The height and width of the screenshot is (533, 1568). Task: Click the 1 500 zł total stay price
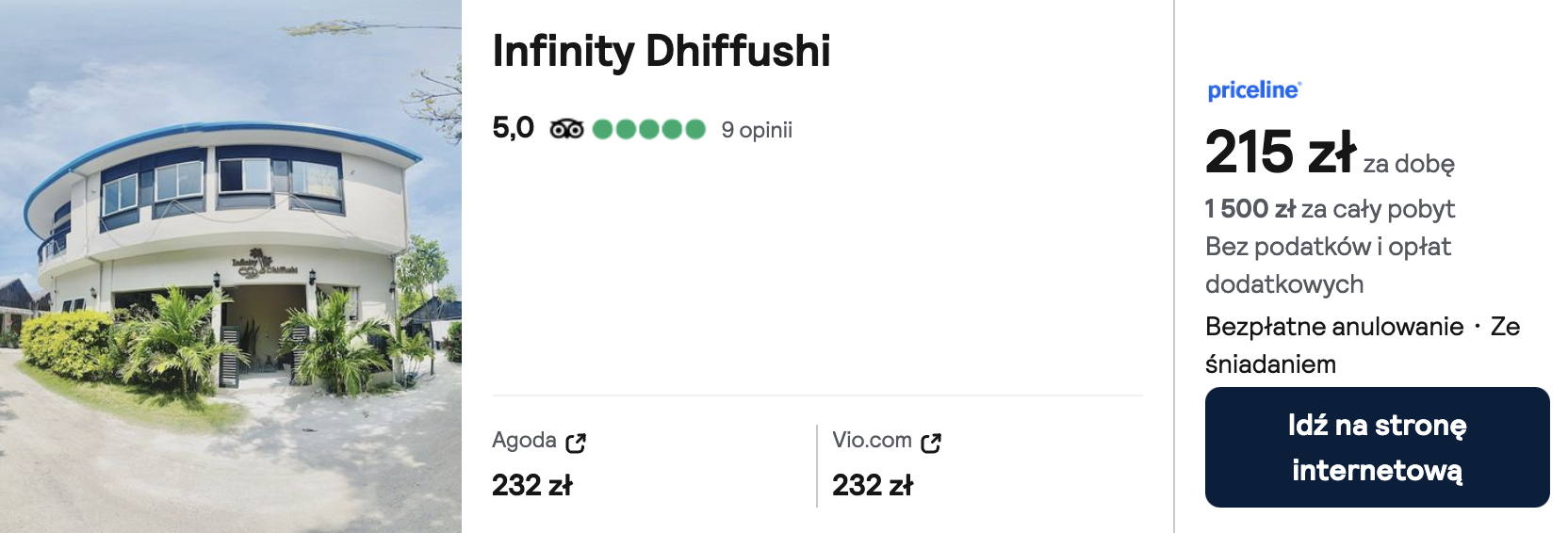tap(1249, 209)
